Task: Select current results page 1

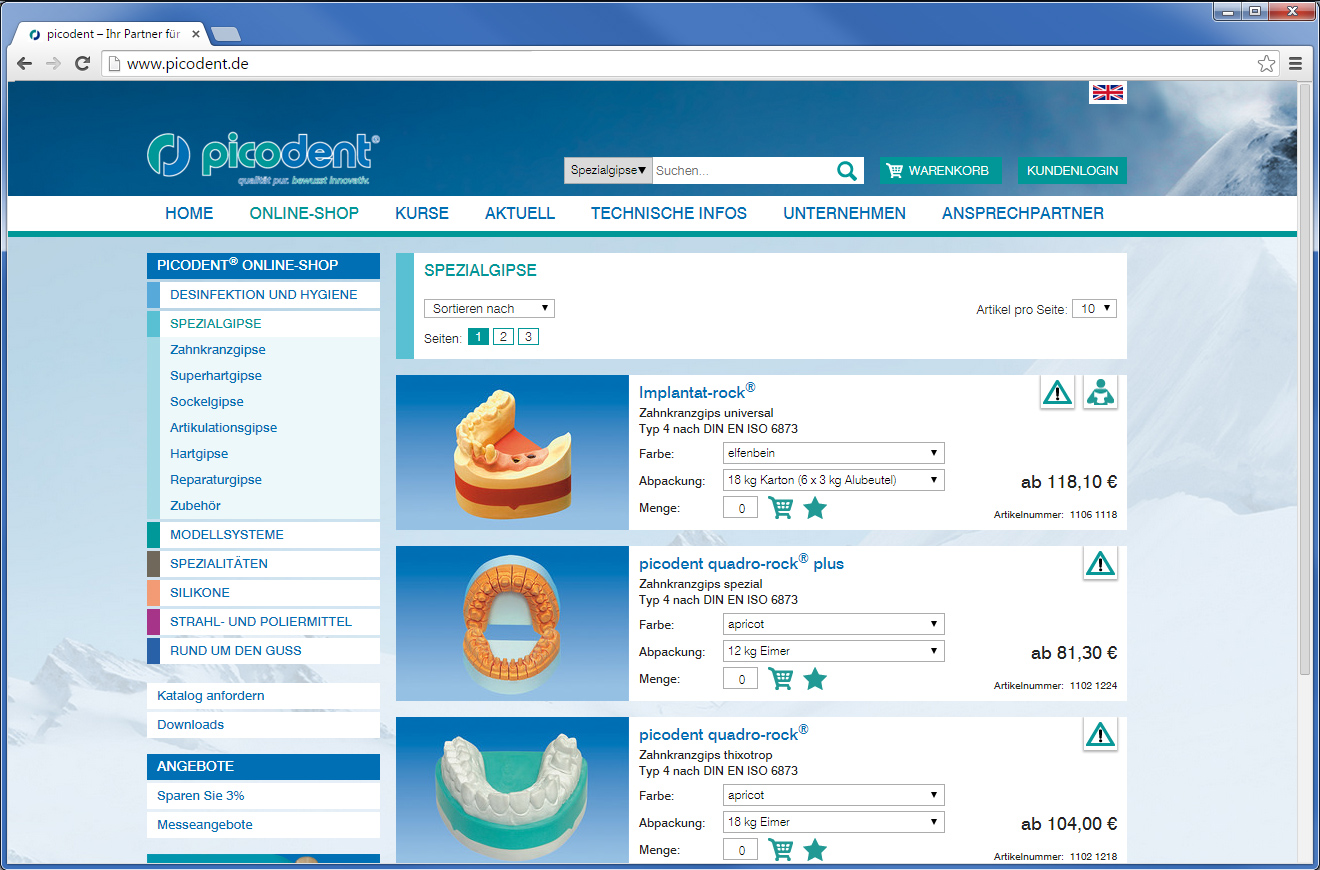Action: pos(478,337)
